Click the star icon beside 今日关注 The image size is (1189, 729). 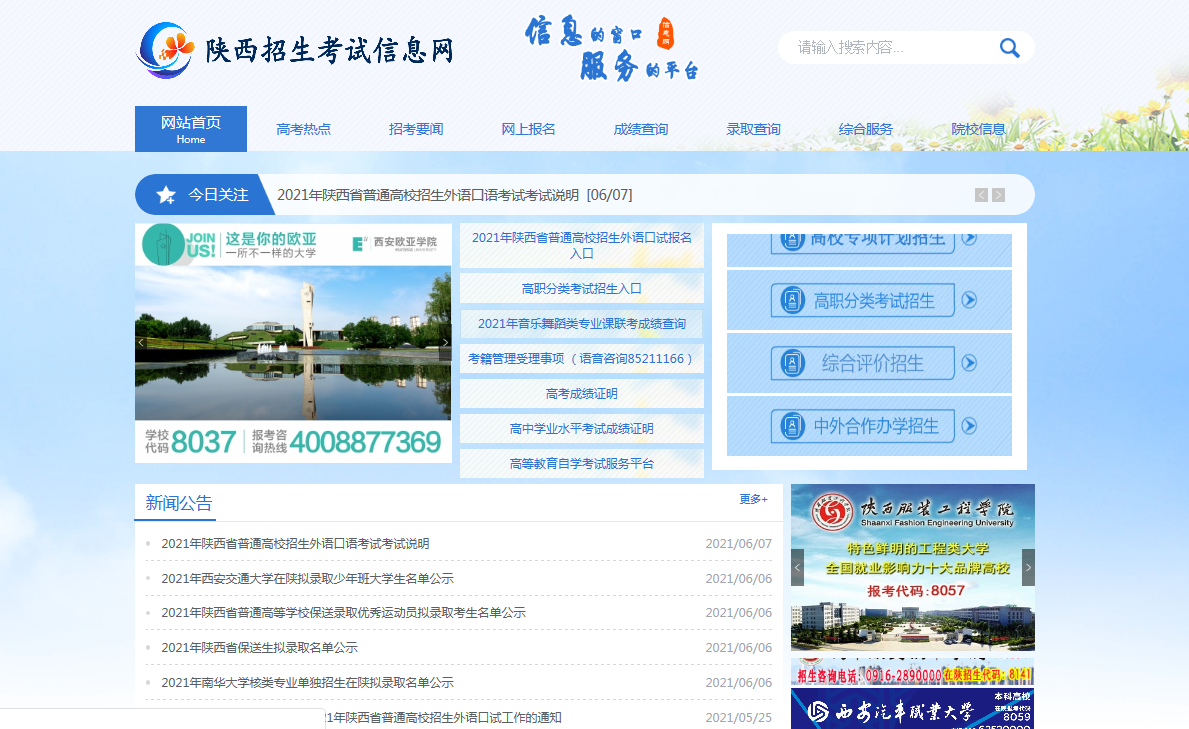(x=166, y=195)
